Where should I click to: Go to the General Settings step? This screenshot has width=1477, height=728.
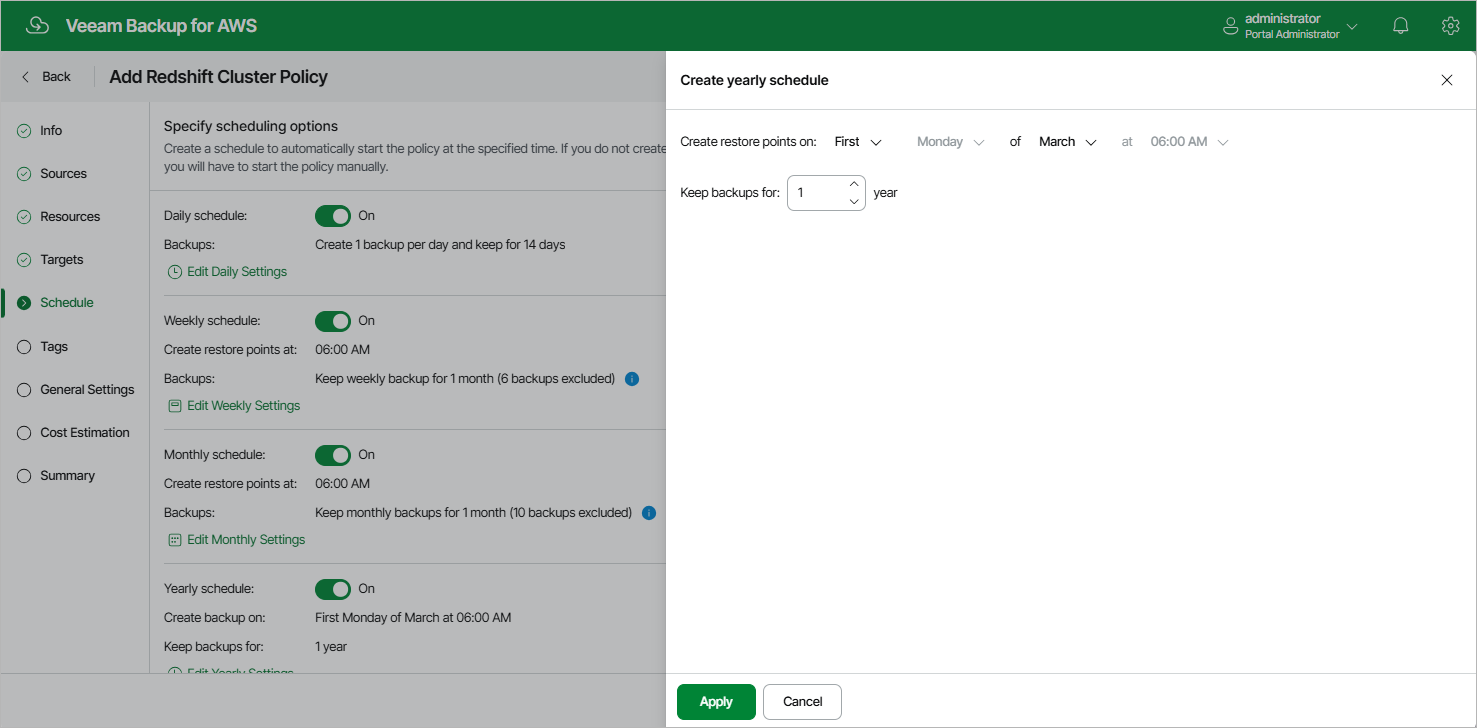point(87,390)
